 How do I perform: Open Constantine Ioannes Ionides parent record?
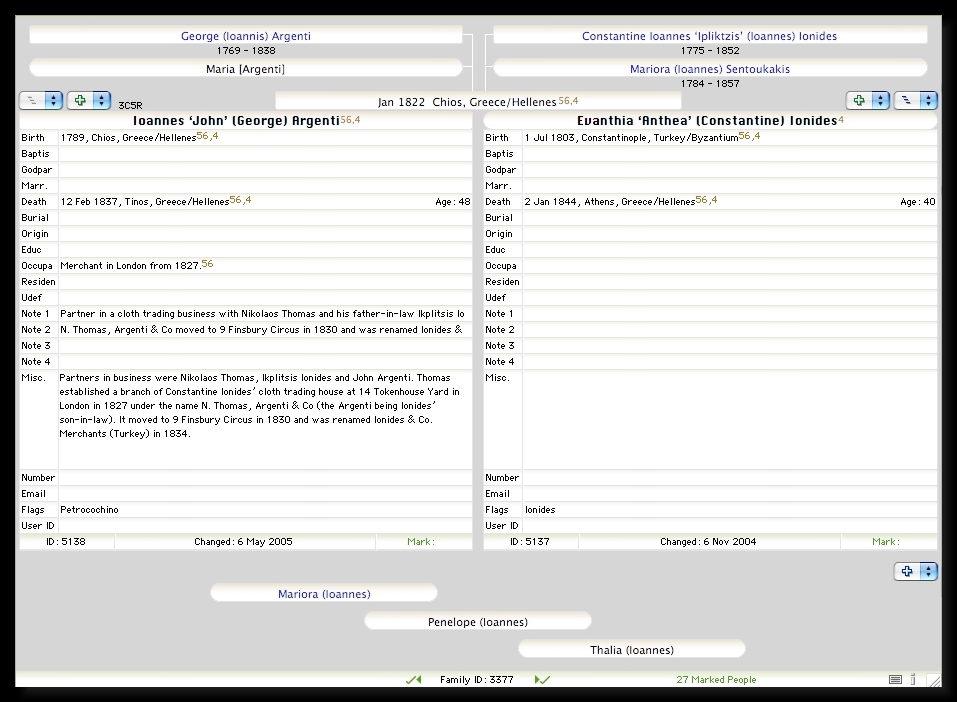coord(709,36)
